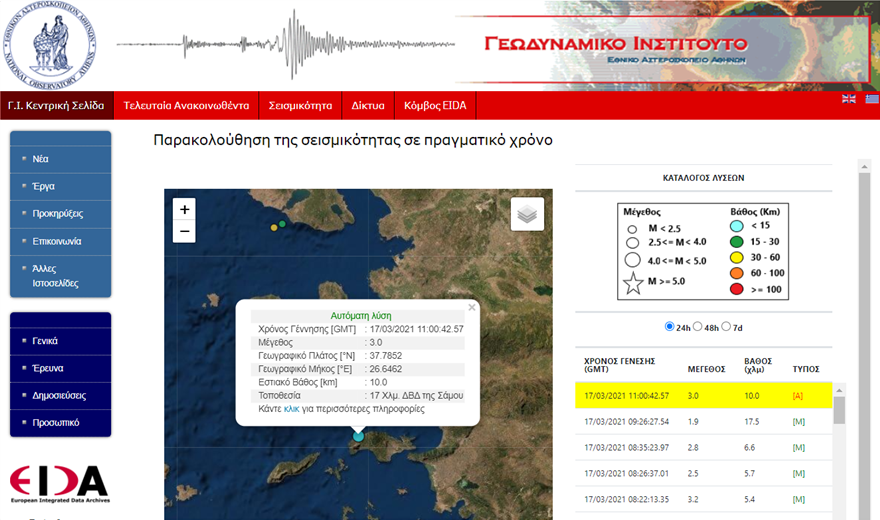Click the cyan earthquake marker near Samos

coord(359,435)
